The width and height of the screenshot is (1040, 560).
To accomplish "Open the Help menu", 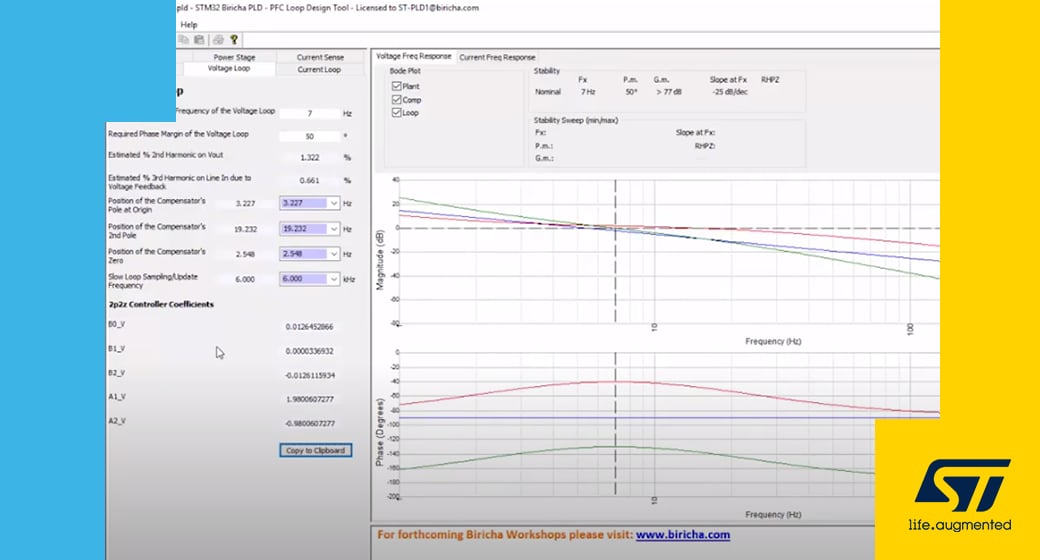I will (x=188, y=24).
